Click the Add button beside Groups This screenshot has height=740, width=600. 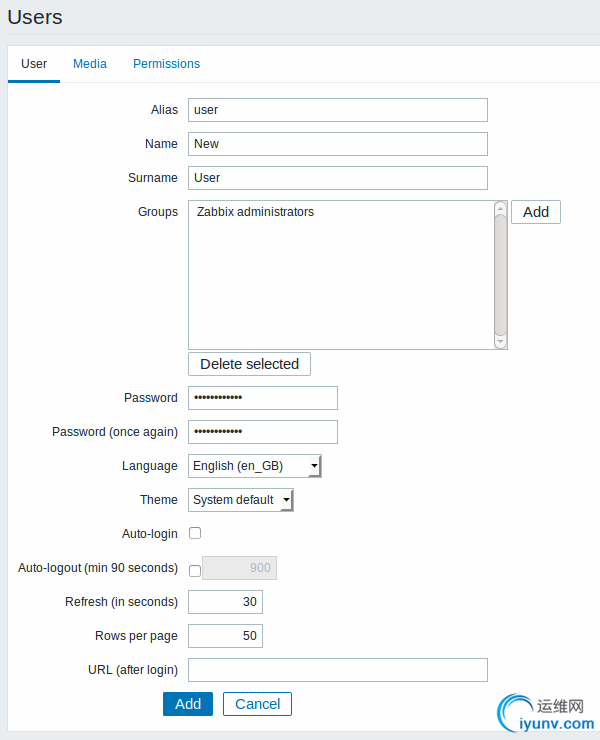[536, 212]
